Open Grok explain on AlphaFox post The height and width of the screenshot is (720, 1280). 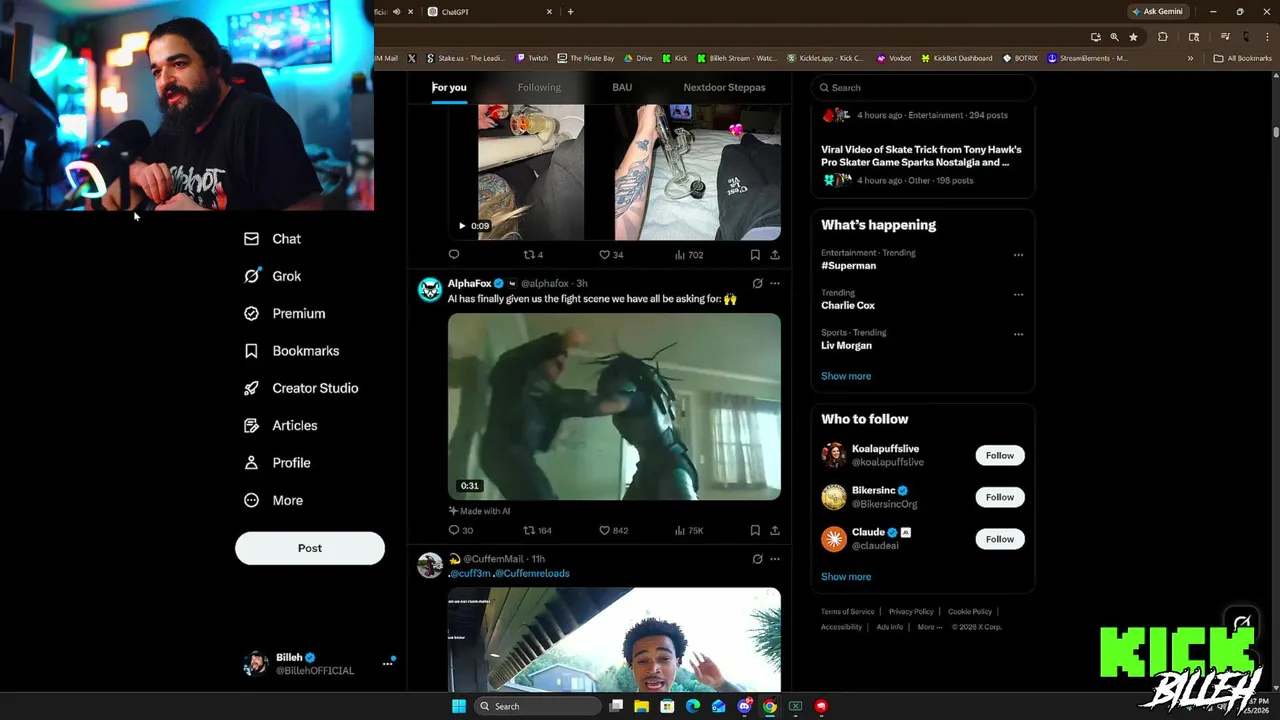[757, 283]
